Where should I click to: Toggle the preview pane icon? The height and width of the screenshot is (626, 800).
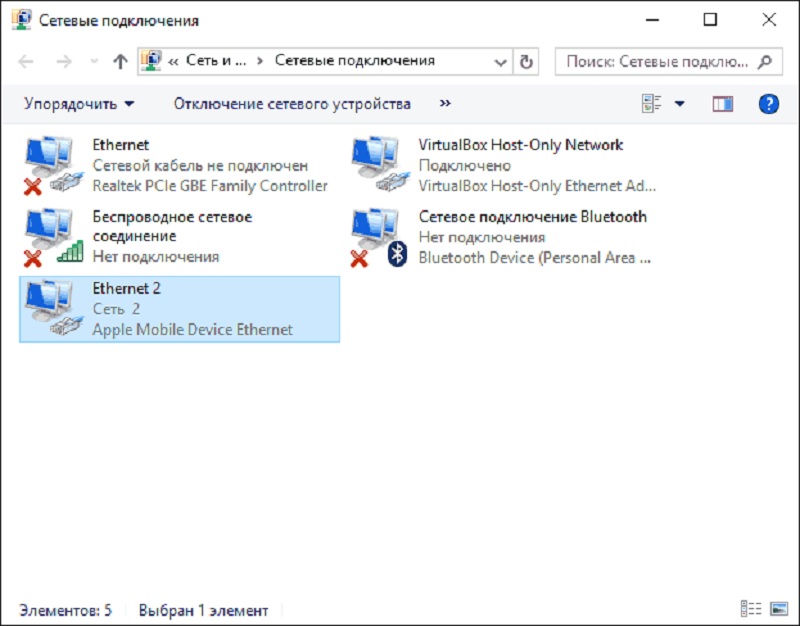(722, 104)
